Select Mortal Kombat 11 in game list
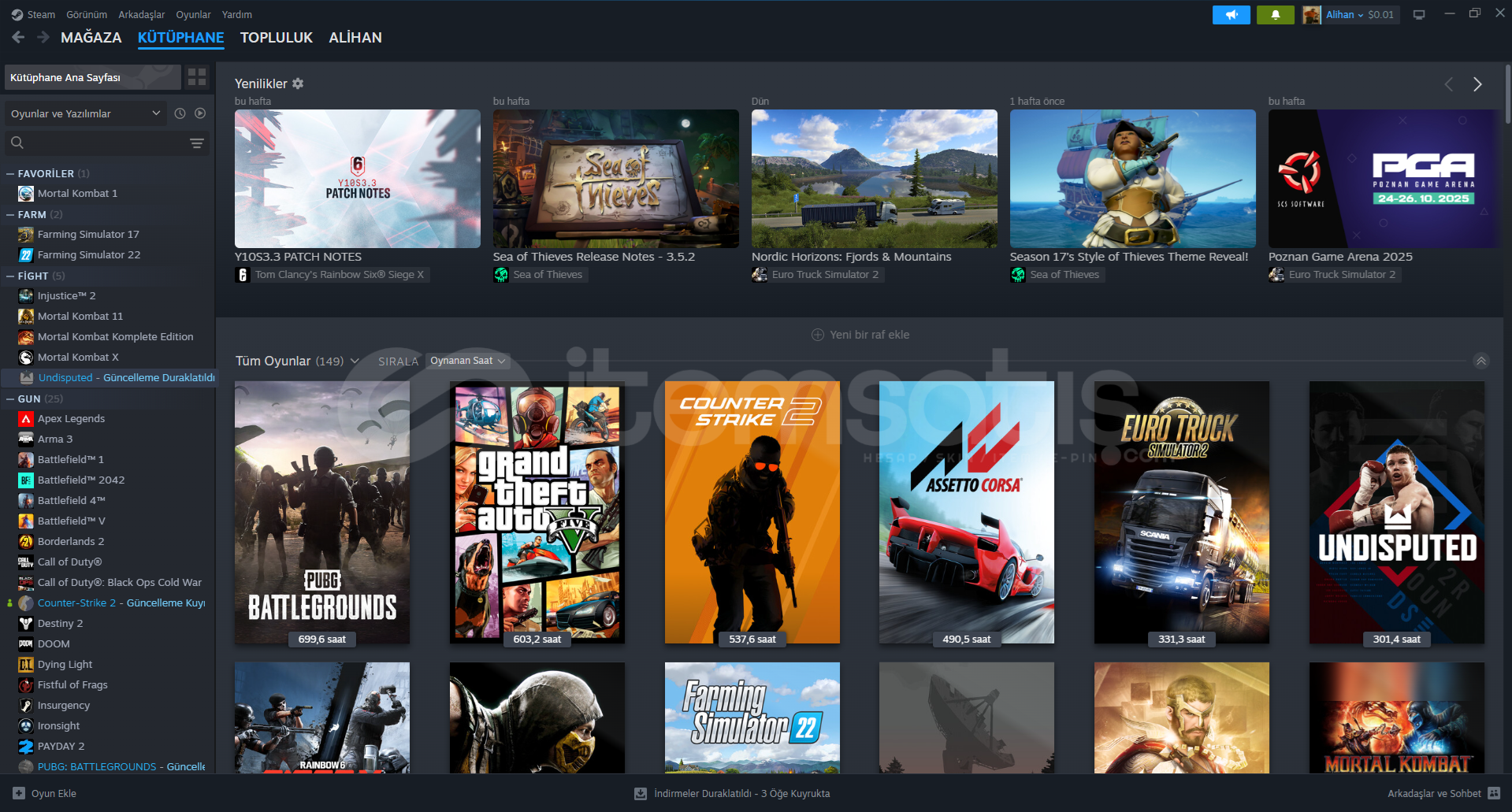The height and width of the screenshot is (812, 1512). (80, 317)
